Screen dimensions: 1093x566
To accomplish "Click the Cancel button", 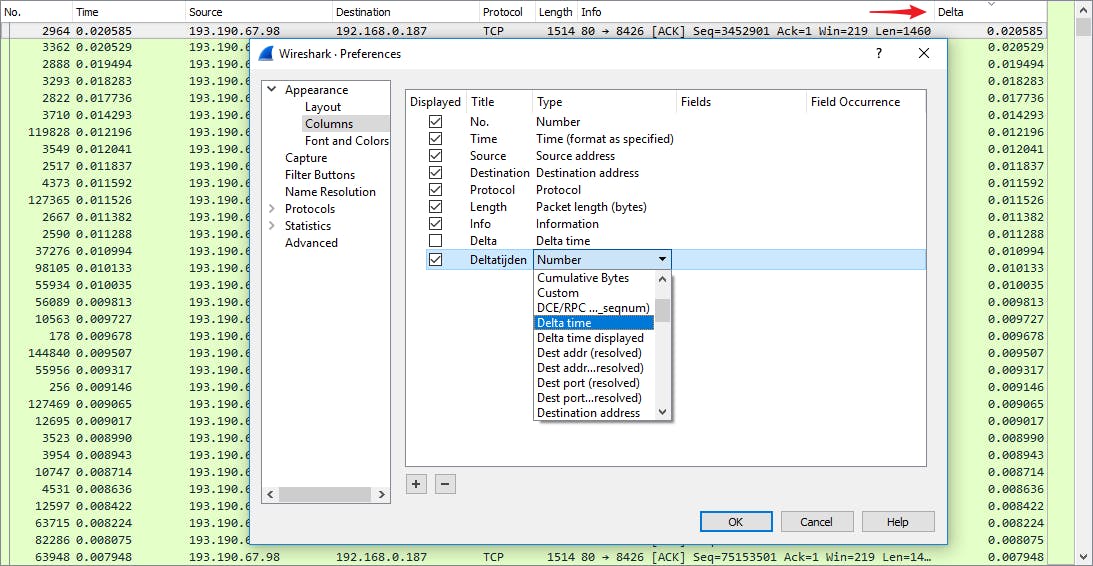I will (817, 521).
